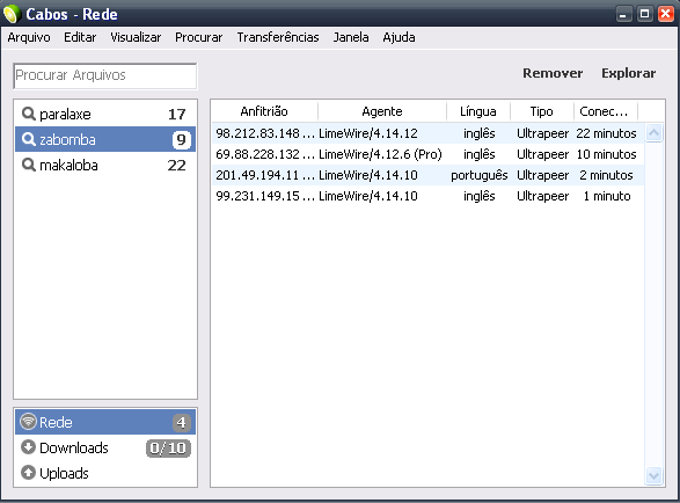Sort by the Anfitrião column header
Image resolution: width=680 pixels, height=503 pixels.
(x=265, y=111)
